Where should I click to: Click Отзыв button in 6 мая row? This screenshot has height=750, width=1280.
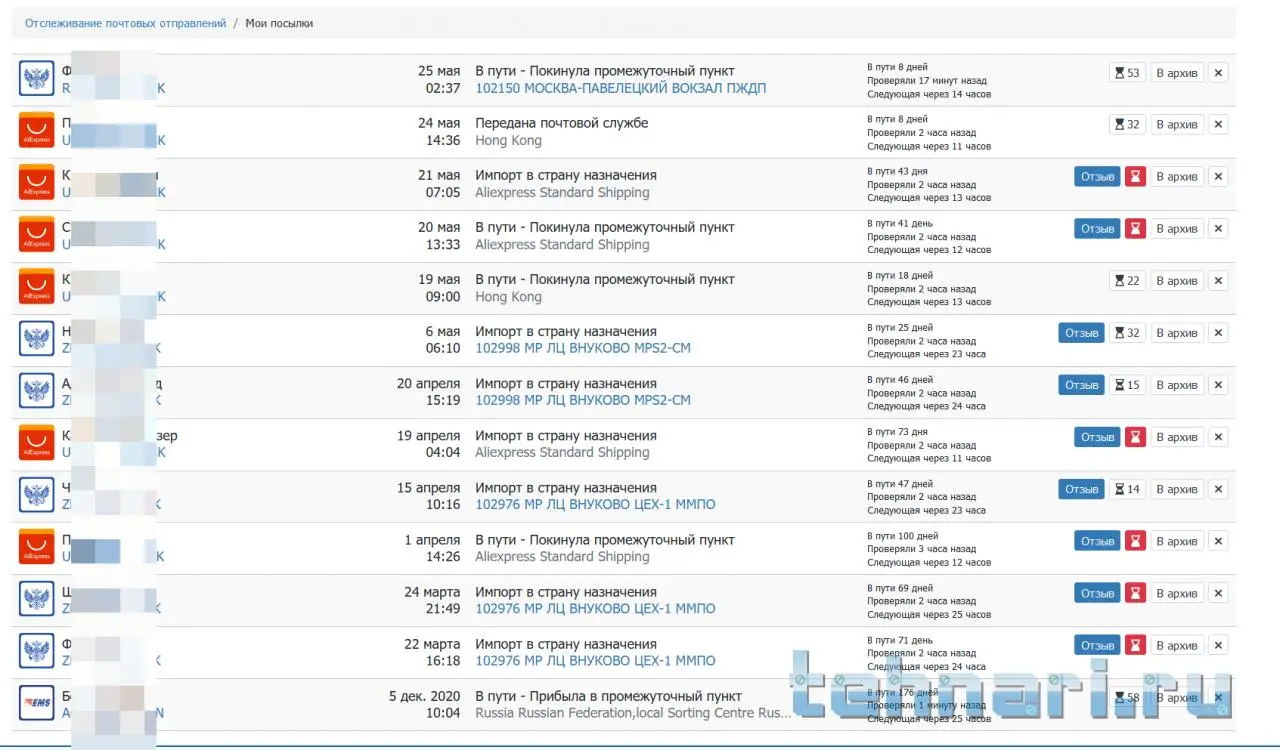(1082, 333)
